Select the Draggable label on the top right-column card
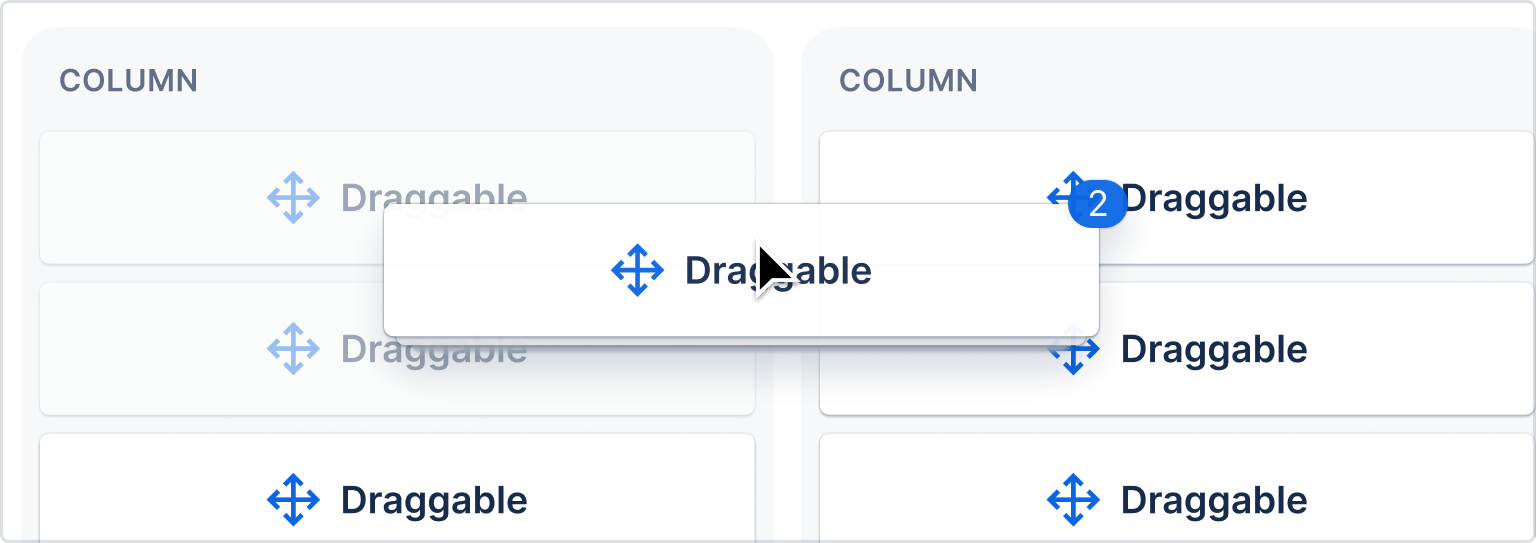The image size is (1536, 543). pyautogui.click(x=1214, y=198)
